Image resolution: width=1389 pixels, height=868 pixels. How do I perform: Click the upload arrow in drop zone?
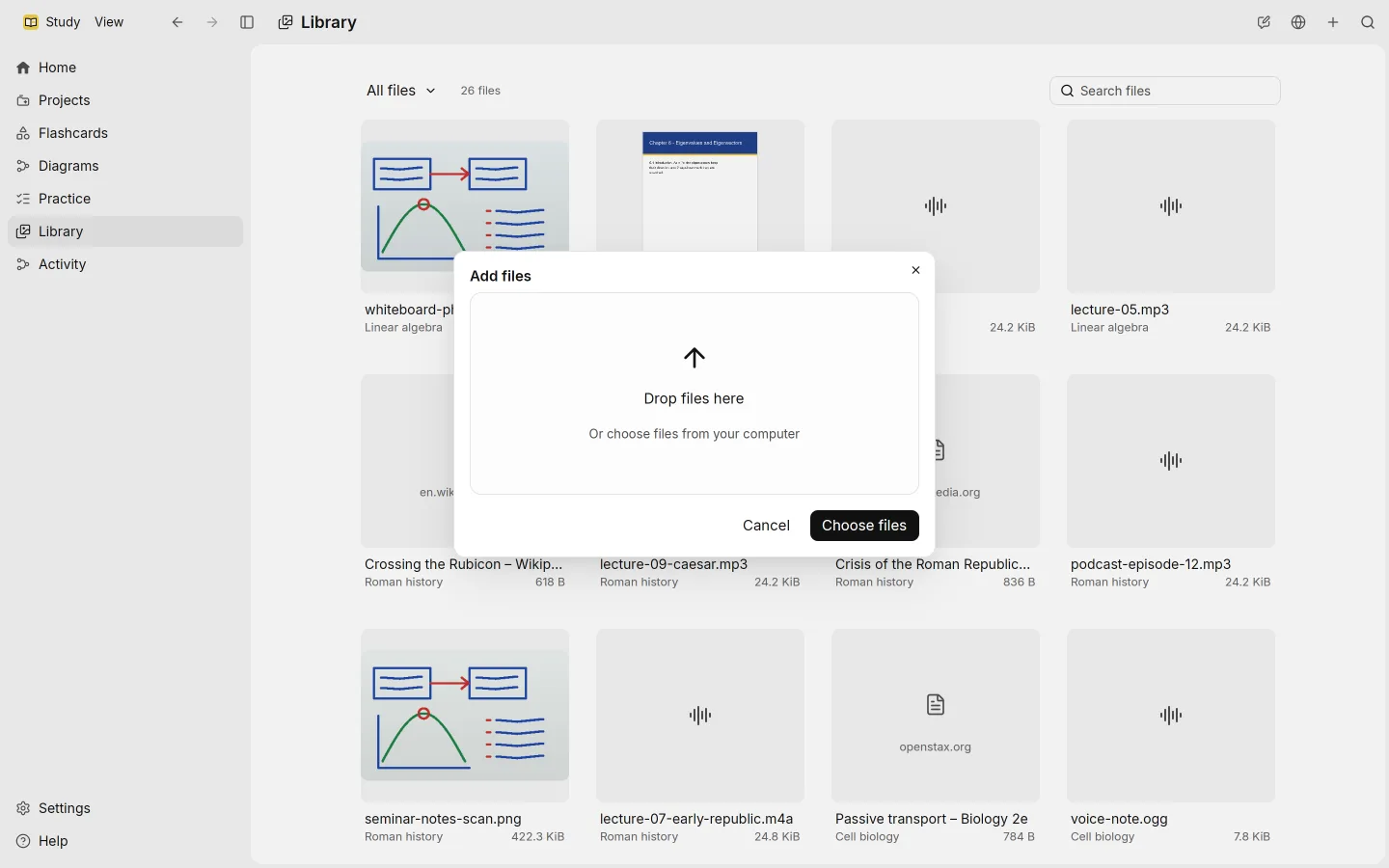coord(694,358)
